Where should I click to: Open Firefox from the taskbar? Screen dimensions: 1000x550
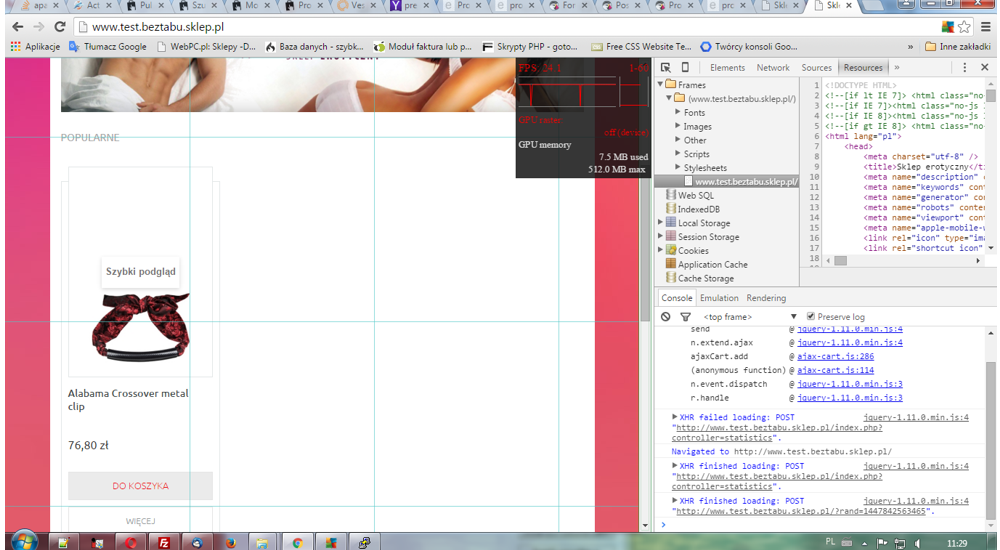tap(230, 543)
